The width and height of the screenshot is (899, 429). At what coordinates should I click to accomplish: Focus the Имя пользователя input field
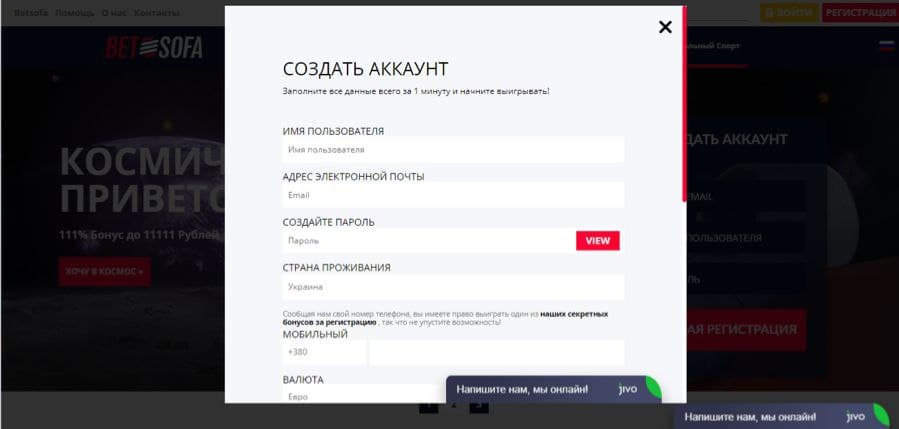click(x=453, y=150)
